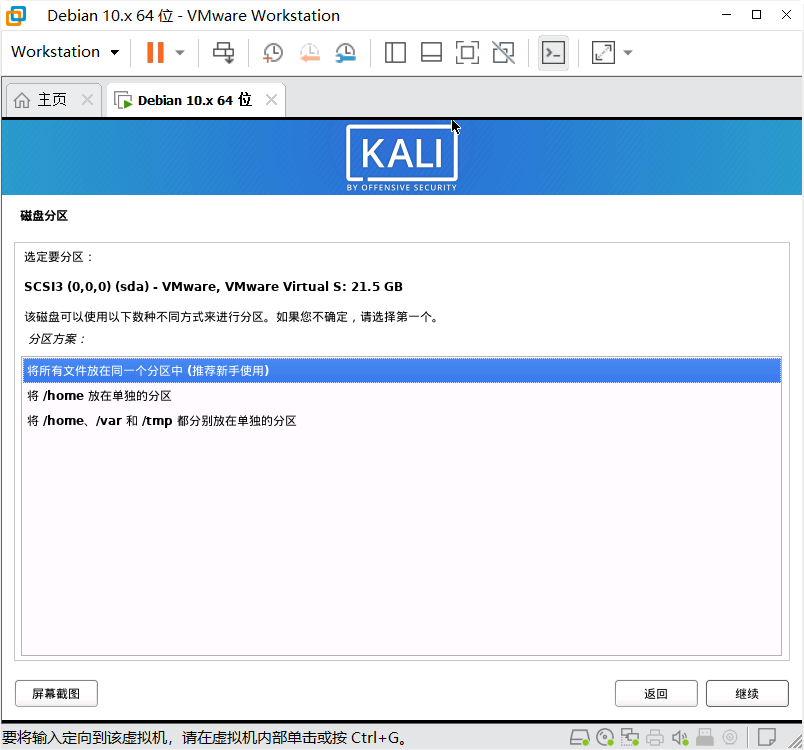Click the 继续 button
804x750 pixels.
pos(747,694)
